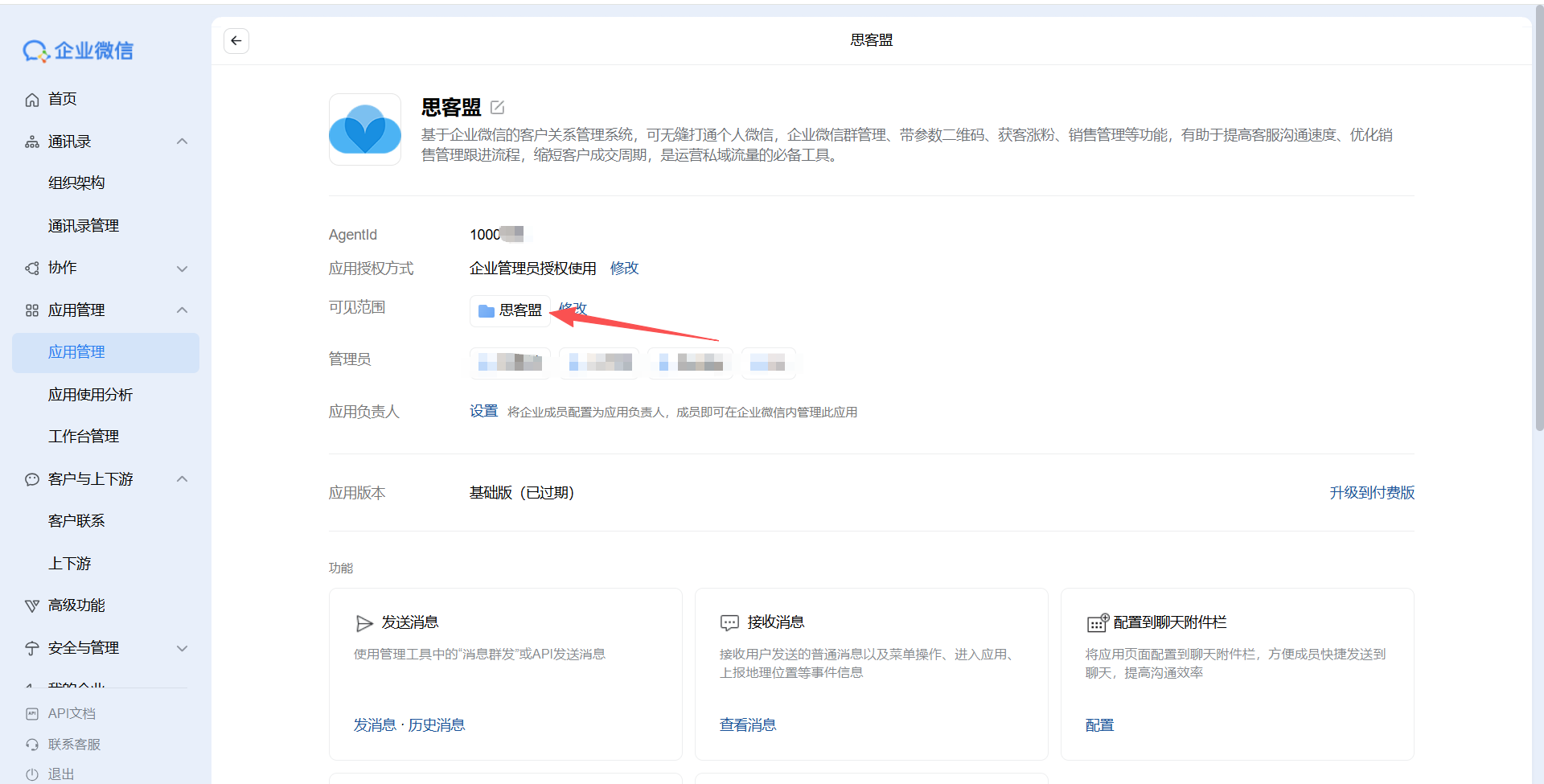1544x784 pixels.
Task: Expand the 协作 menu chevron
Action: 183,269
